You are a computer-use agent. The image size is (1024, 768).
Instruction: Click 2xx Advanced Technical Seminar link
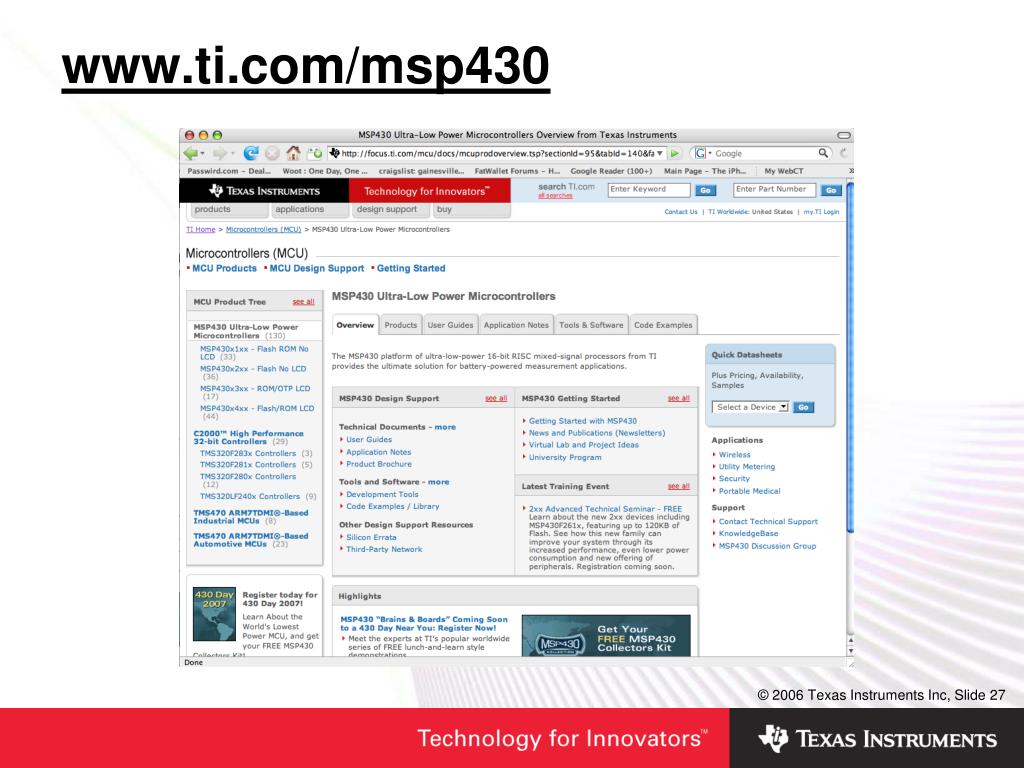[605, 509]
